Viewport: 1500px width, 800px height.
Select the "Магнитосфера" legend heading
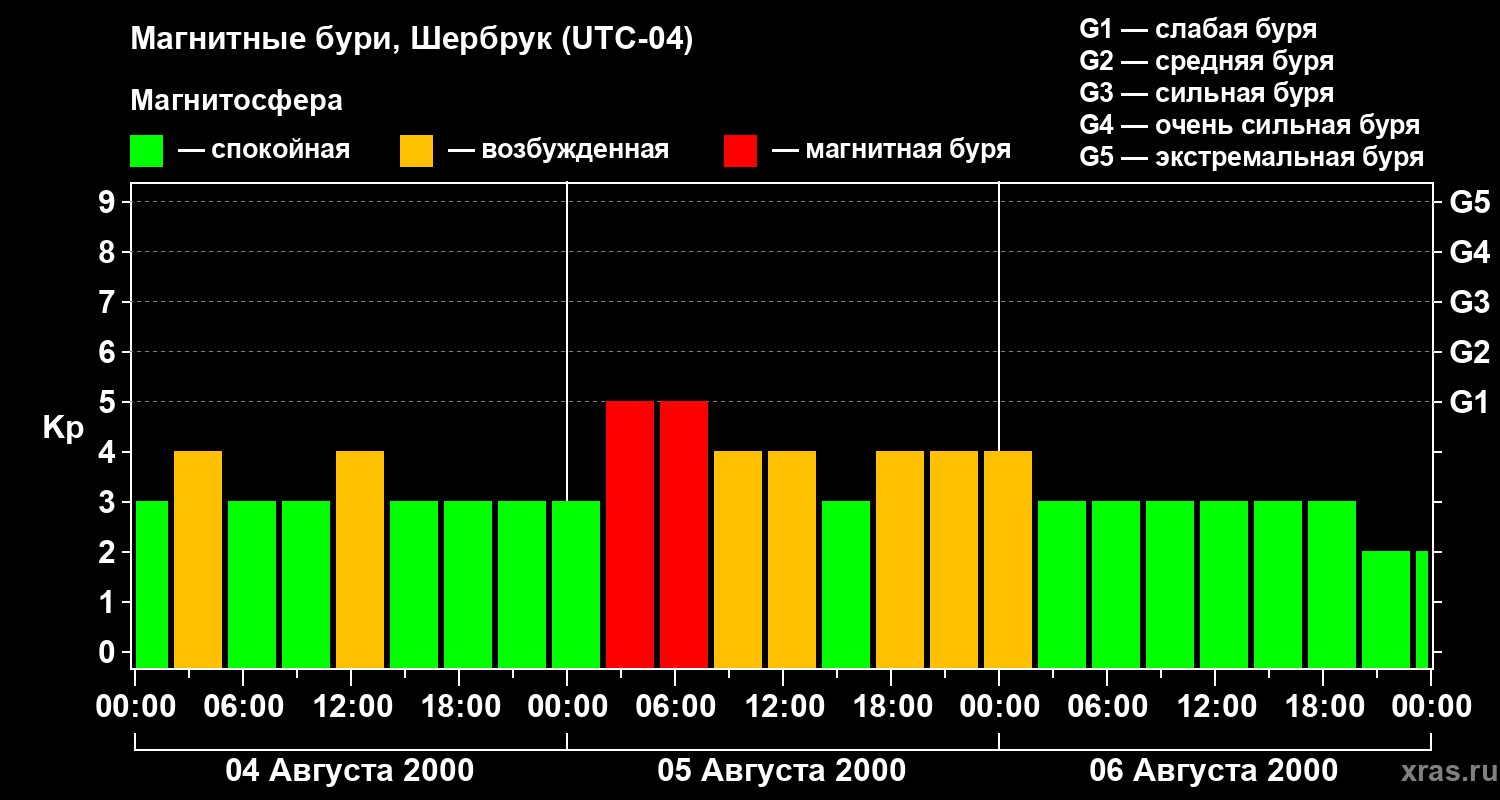click(x=236, y=101)
